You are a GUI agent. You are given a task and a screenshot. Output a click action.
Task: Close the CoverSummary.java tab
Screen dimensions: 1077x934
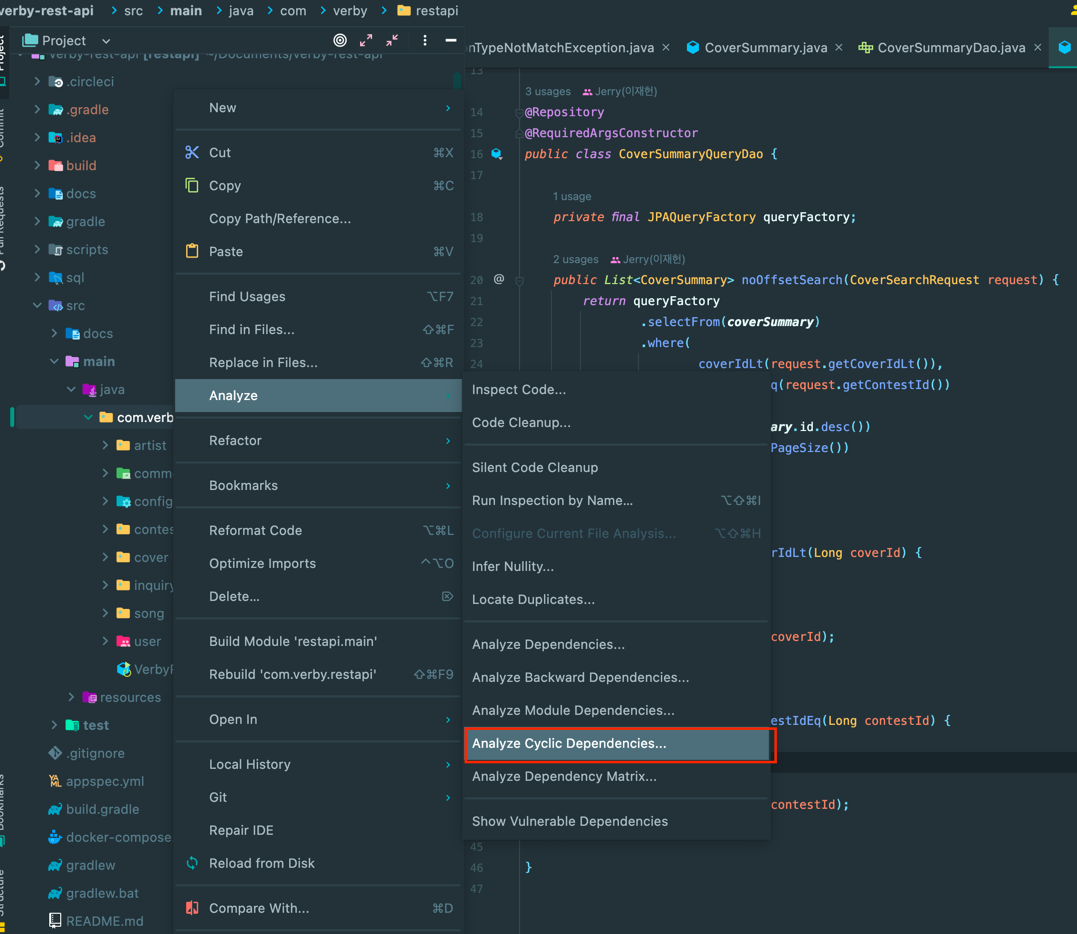click(x=839, y=47)
